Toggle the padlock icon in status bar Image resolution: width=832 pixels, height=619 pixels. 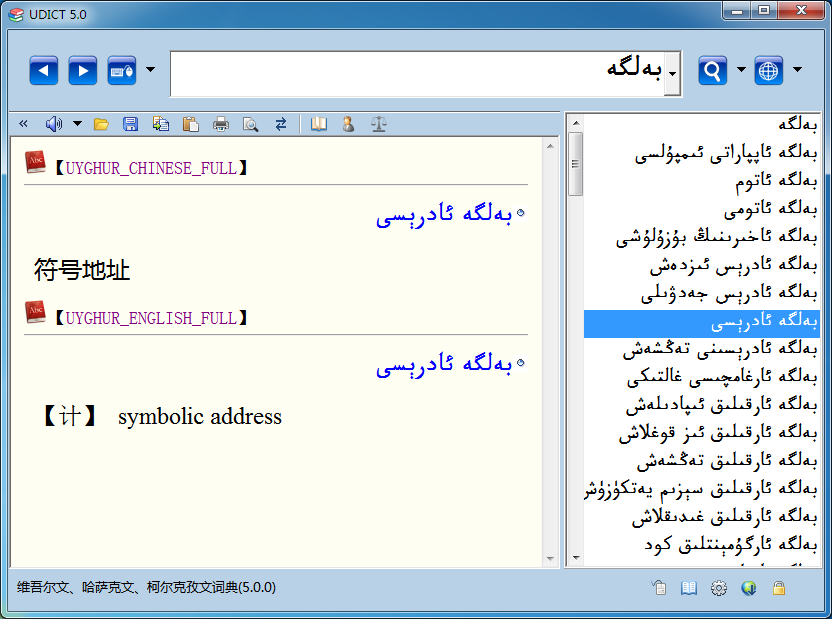[778, 588]
